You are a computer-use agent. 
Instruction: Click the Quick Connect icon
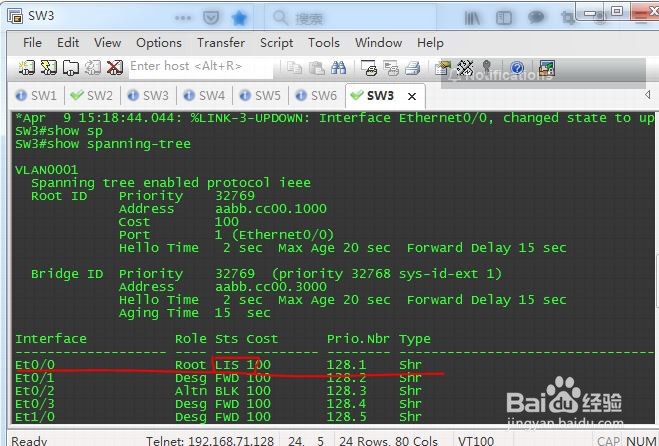pyautogui.click(x=49, y=68)
